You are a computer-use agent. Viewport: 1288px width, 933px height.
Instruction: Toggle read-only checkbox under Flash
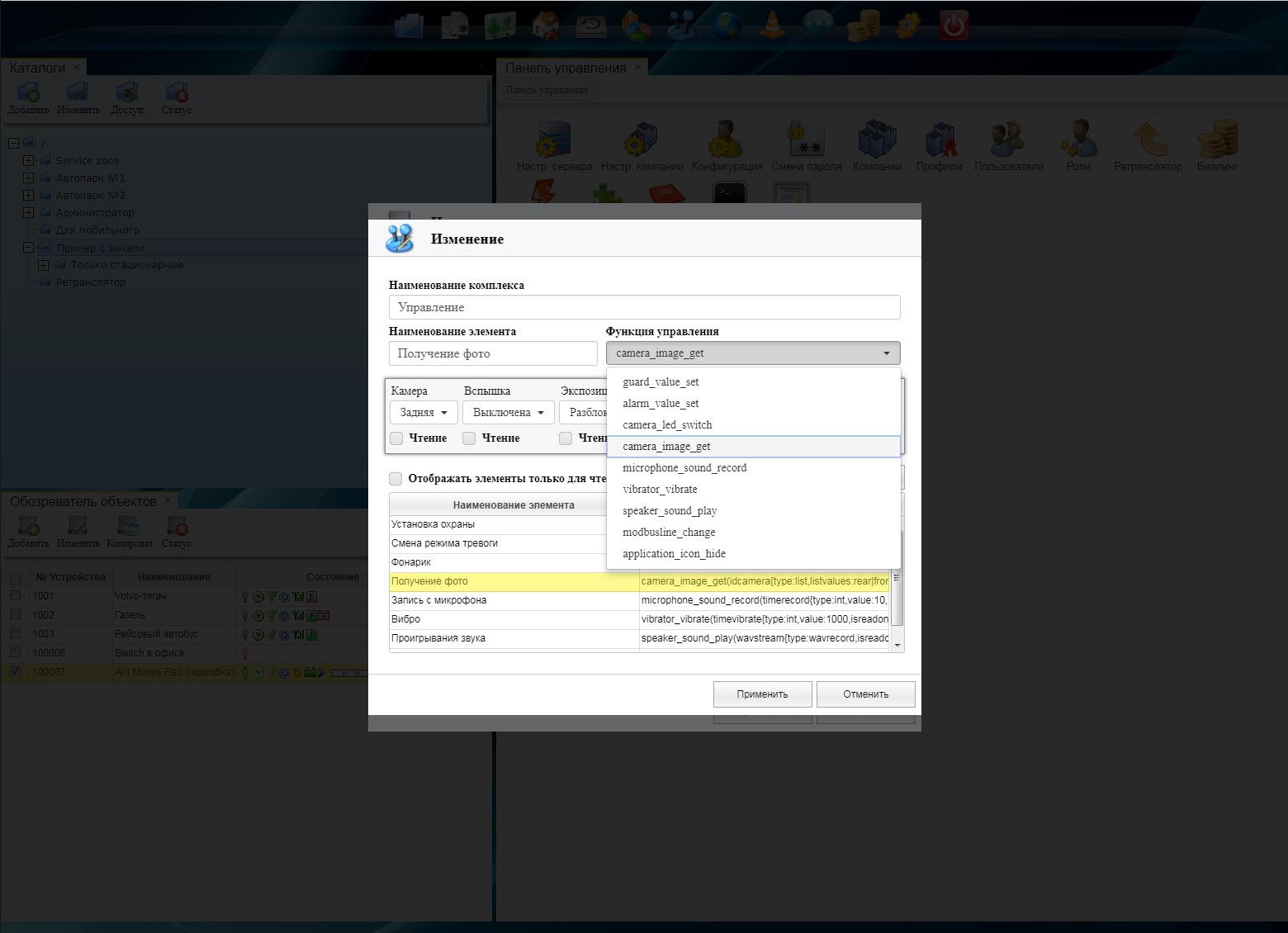[x=470, y=438]
